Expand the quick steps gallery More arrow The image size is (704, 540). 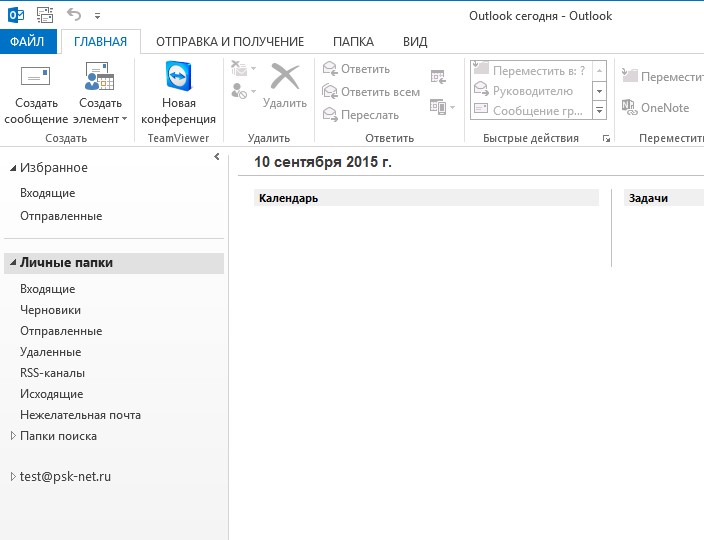click(599, 110)
